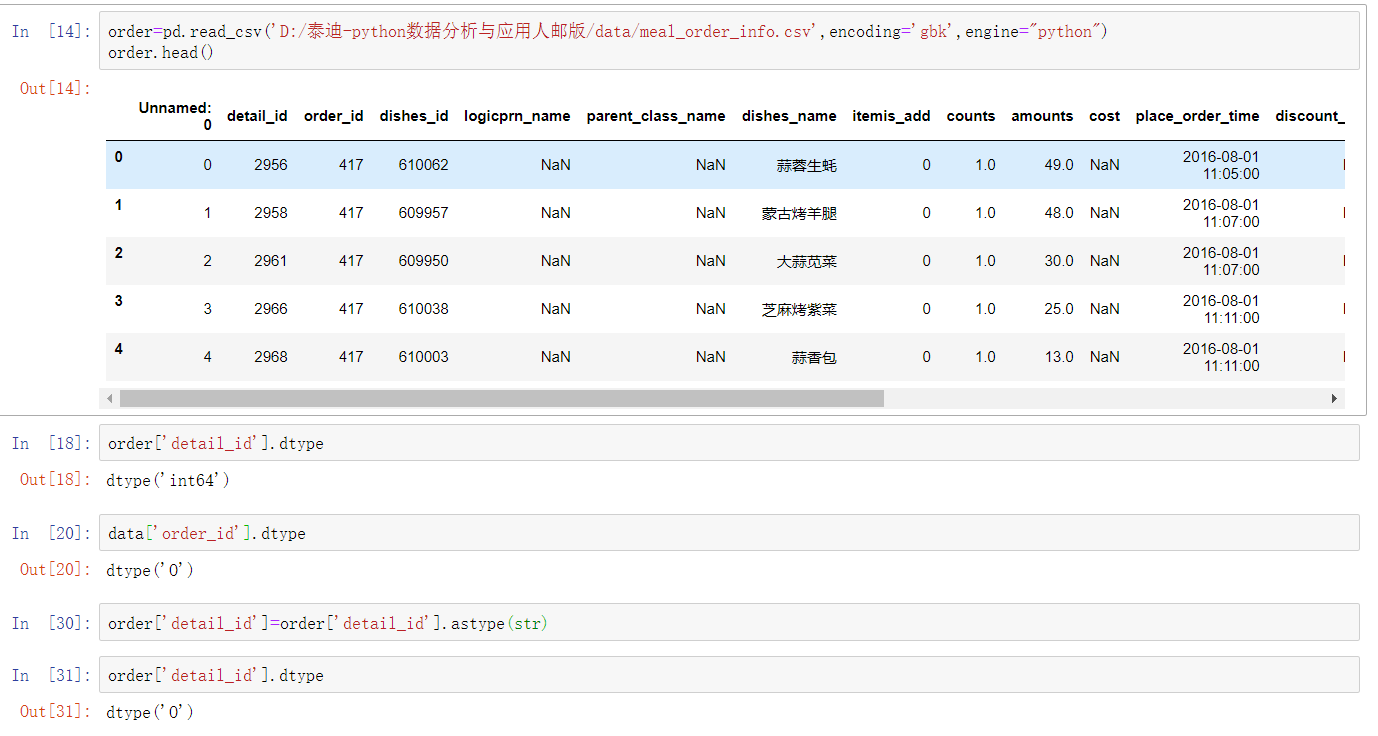Click the 'cost' column header
The height and width of the screenshot is (736, 1378).
click(x=1105, y=116)
